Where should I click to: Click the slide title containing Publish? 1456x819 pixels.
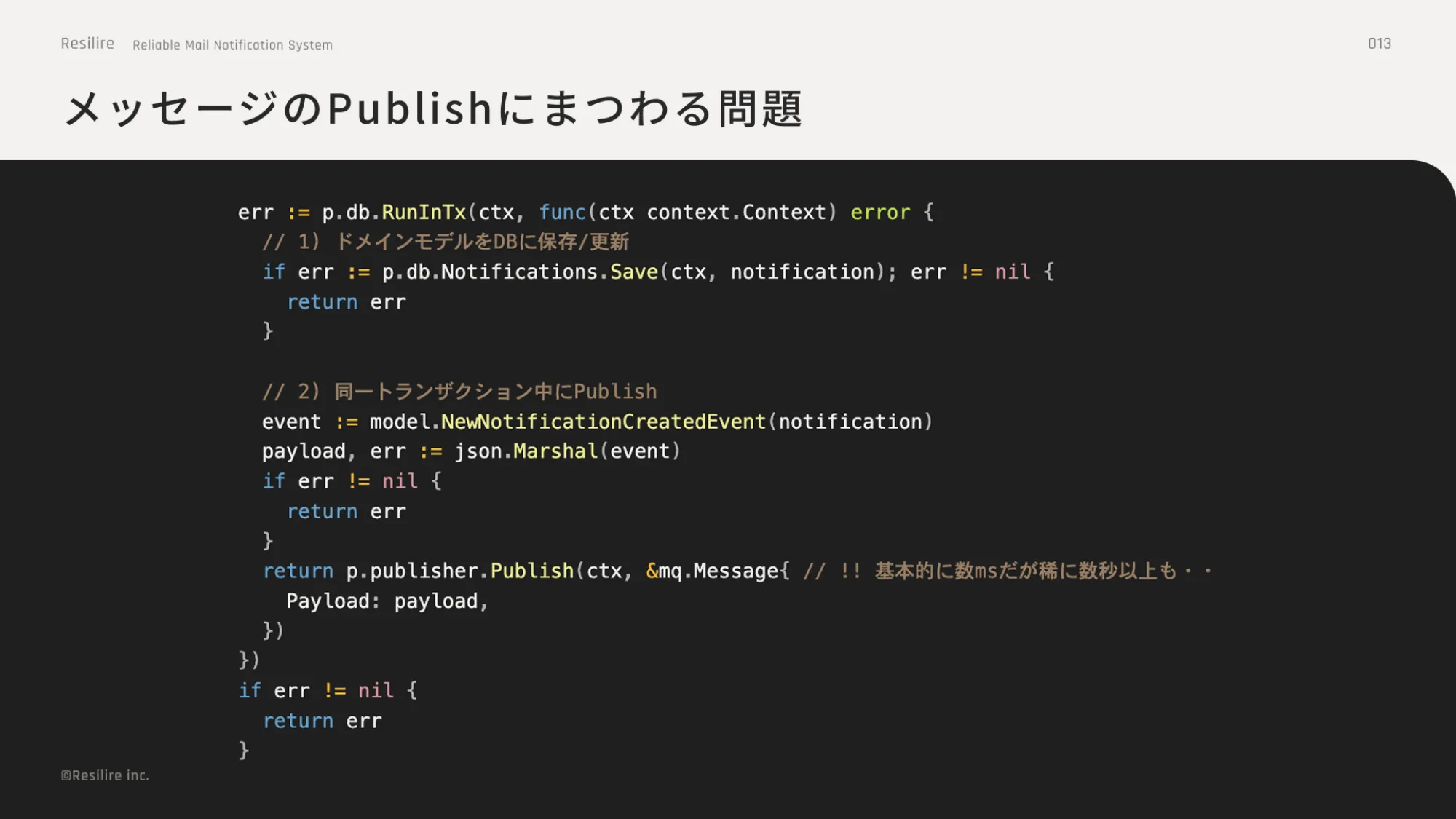pos(434,109)
